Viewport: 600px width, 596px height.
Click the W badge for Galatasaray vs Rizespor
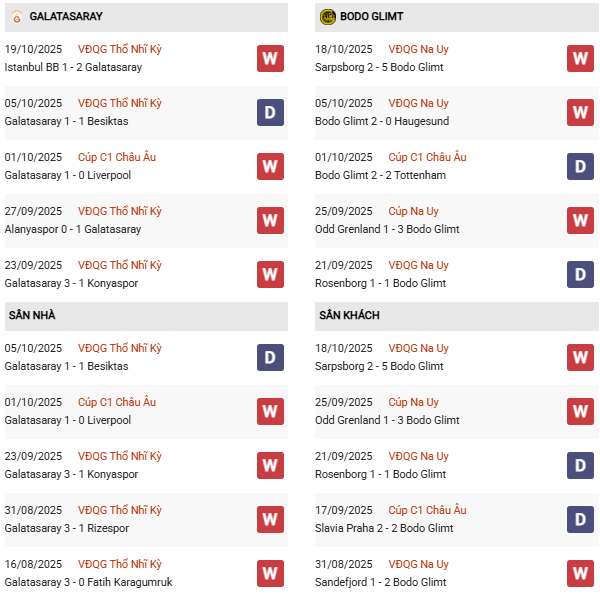pyautogui.click(x=269, y=520)
